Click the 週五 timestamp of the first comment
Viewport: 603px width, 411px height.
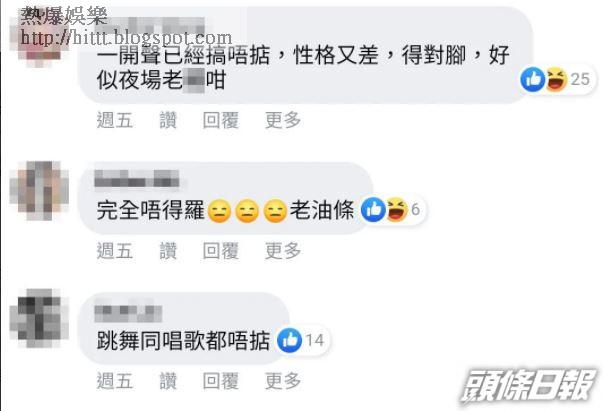click(x=115, y=120)
